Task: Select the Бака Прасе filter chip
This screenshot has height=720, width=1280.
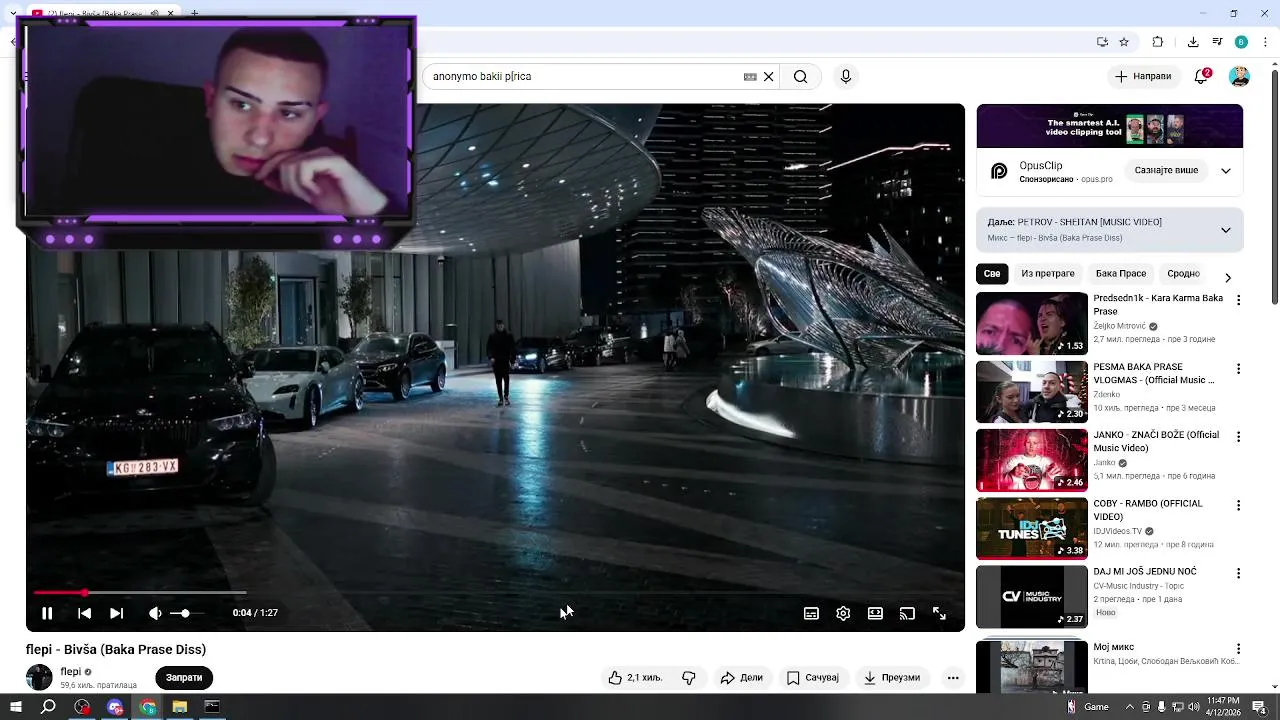Action: click(x=1121, y=273)
